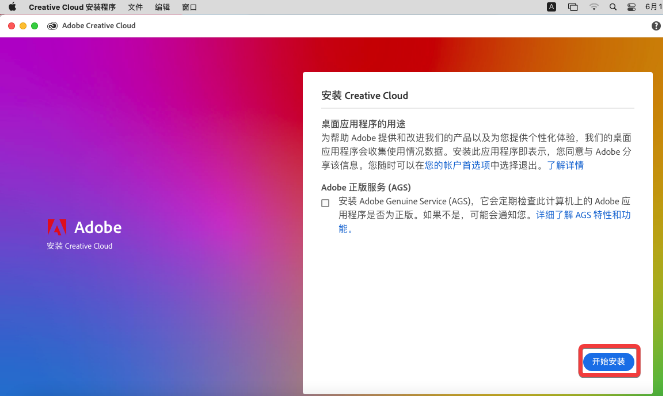Click the input source icon in menu bar

[x=551, y=7]
